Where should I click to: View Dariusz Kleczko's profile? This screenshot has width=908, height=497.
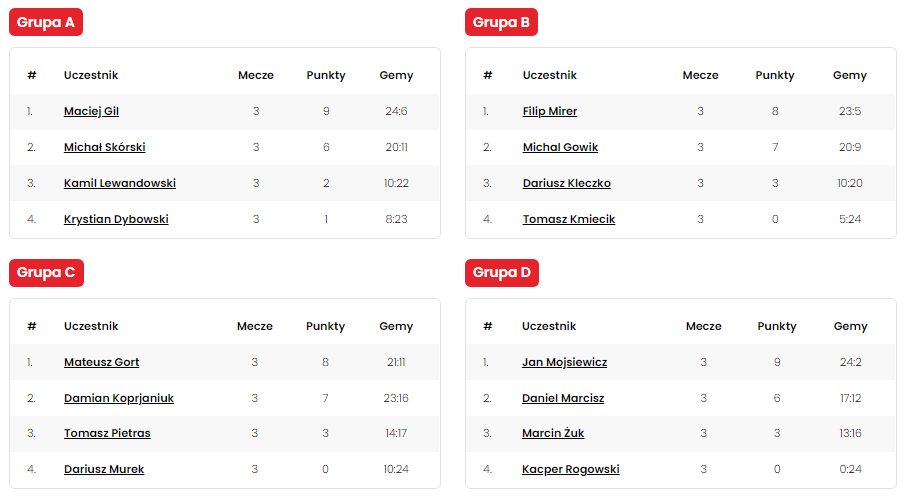pos(566,183)
